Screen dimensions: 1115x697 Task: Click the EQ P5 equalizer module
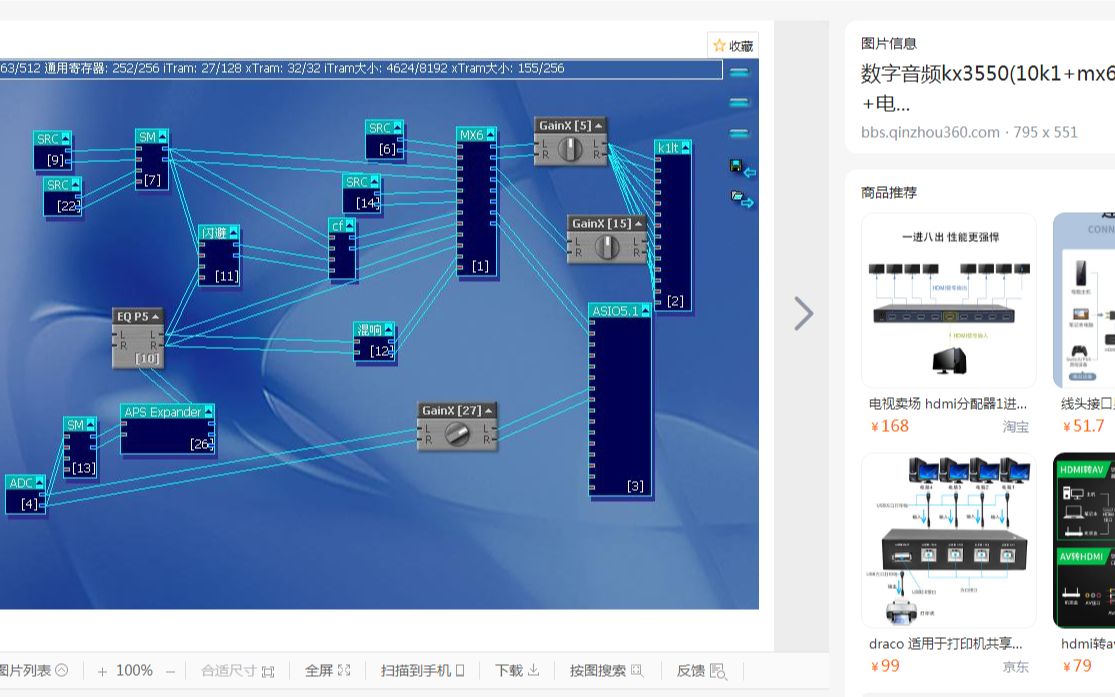click(x=137, y=340)
